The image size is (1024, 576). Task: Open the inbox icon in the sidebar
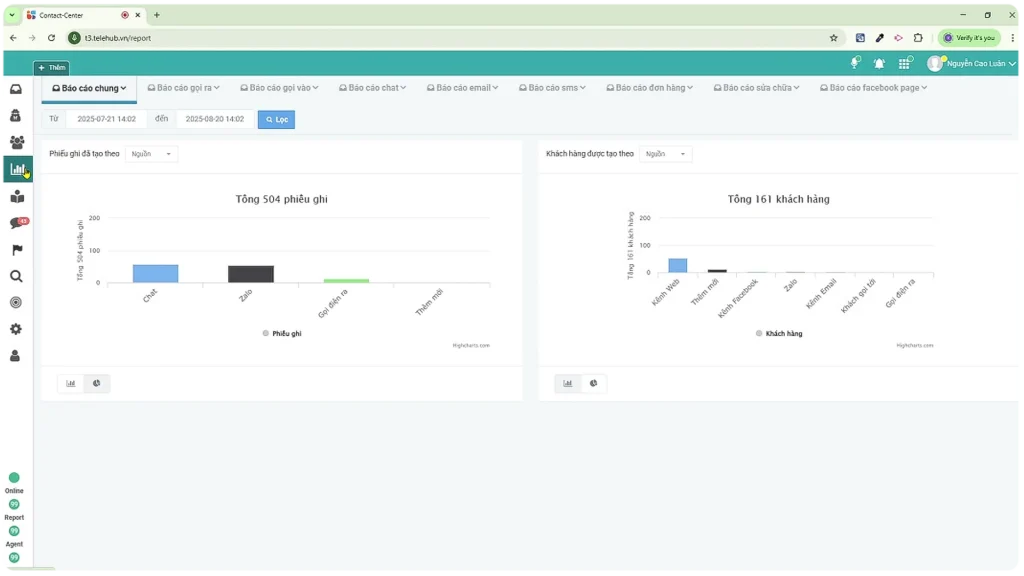click(x=16, y=89)
